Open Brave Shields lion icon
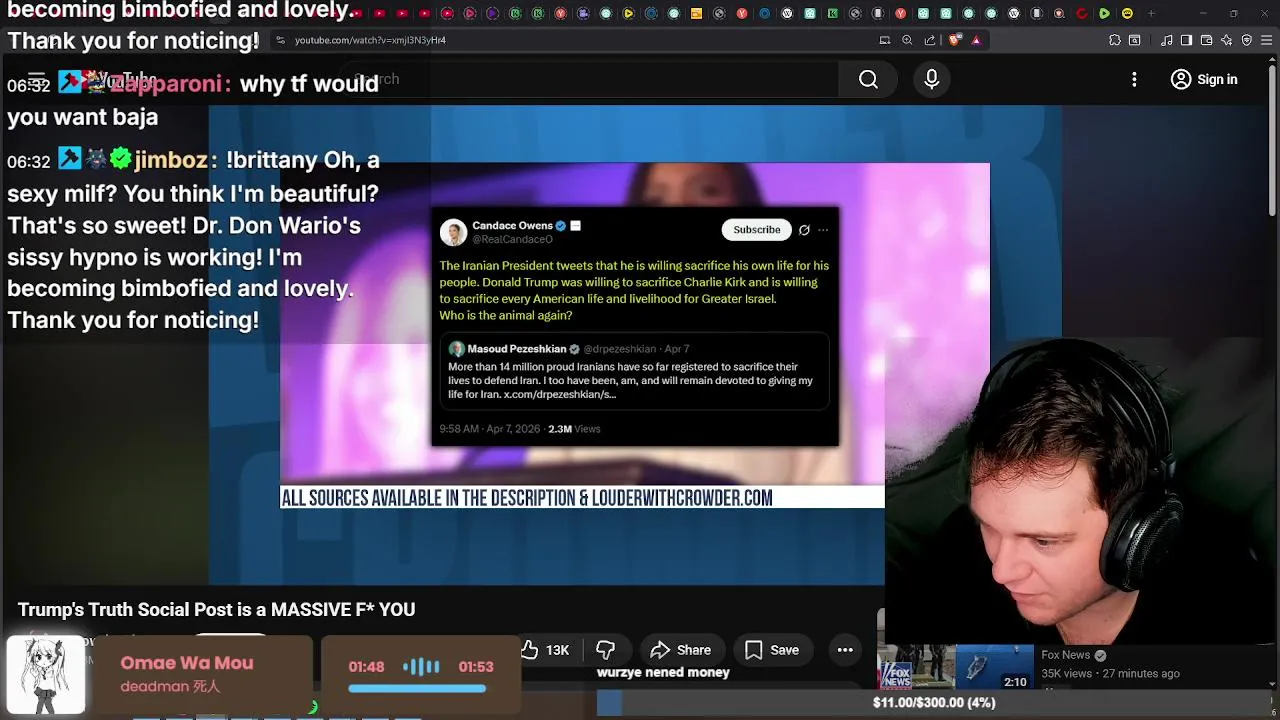Viewport: 1280px width, 720px height. [954, 40]
